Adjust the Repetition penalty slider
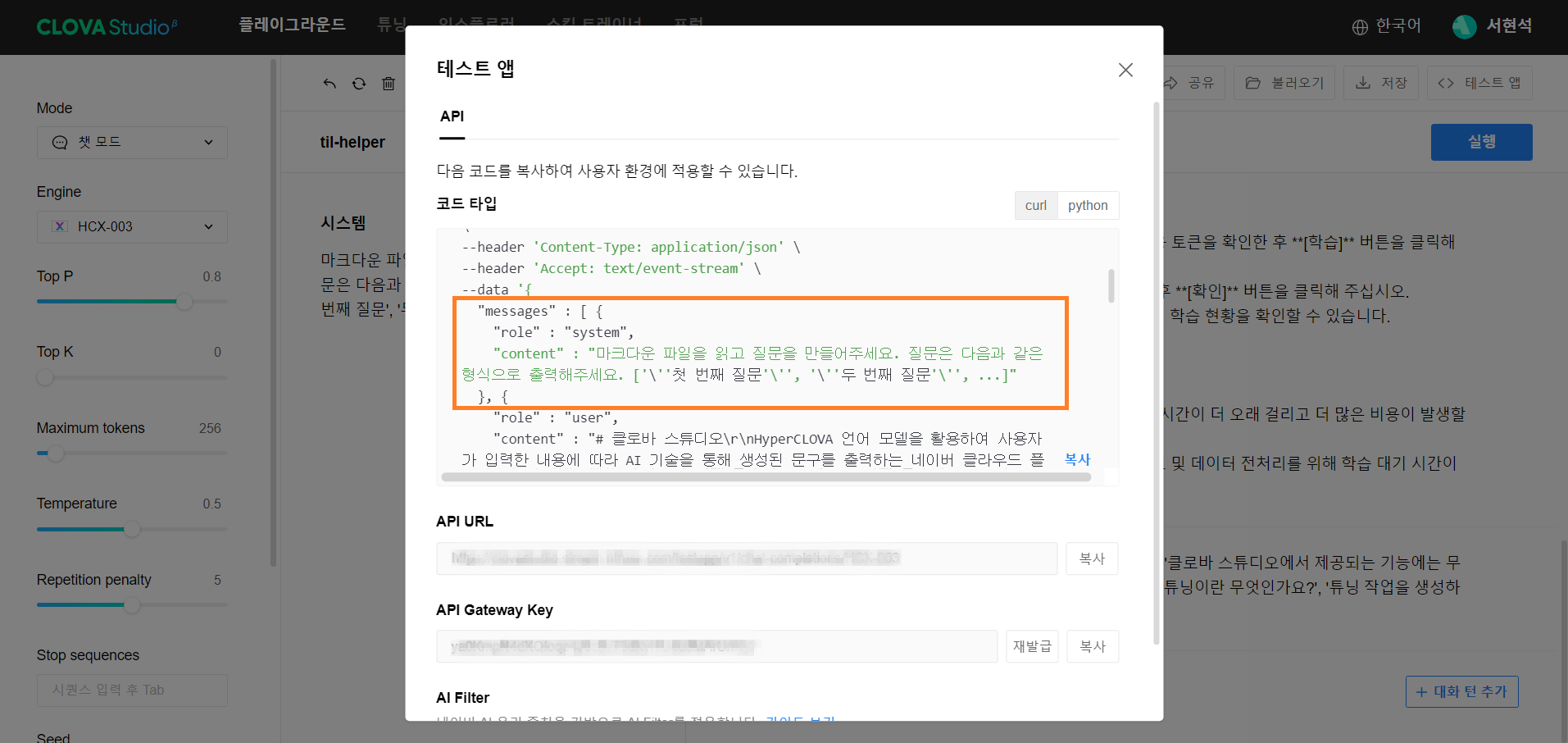Screen dimensions: 1568x743 click(x=132, y=605)
